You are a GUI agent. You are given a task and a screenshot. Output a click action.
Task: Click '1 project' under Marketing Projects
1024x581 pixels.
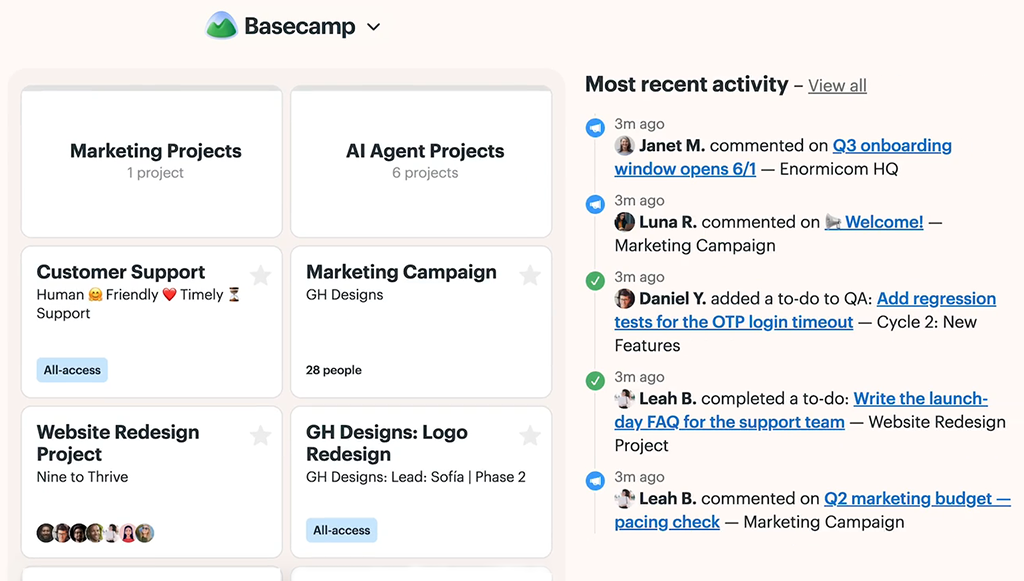point(155,172)
